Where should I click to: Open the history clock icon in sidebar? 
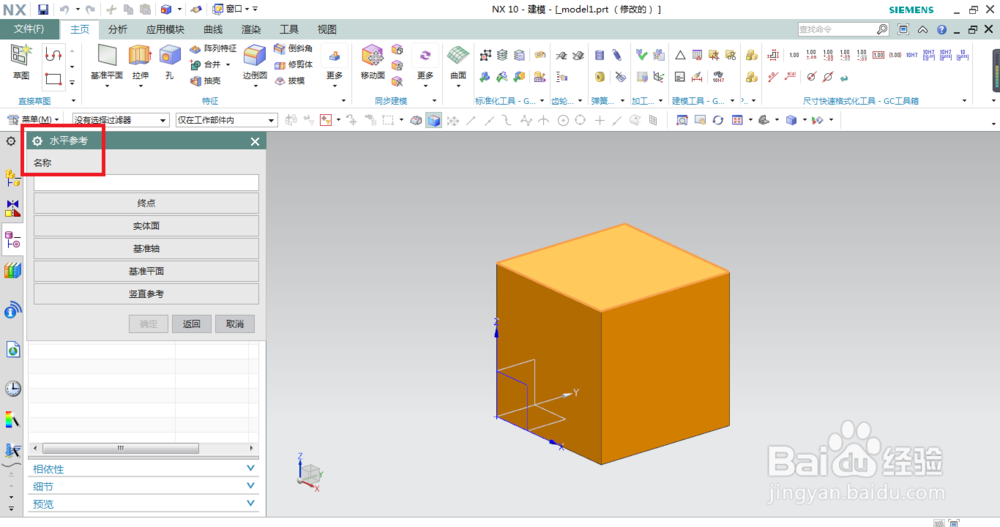(13, 389)
